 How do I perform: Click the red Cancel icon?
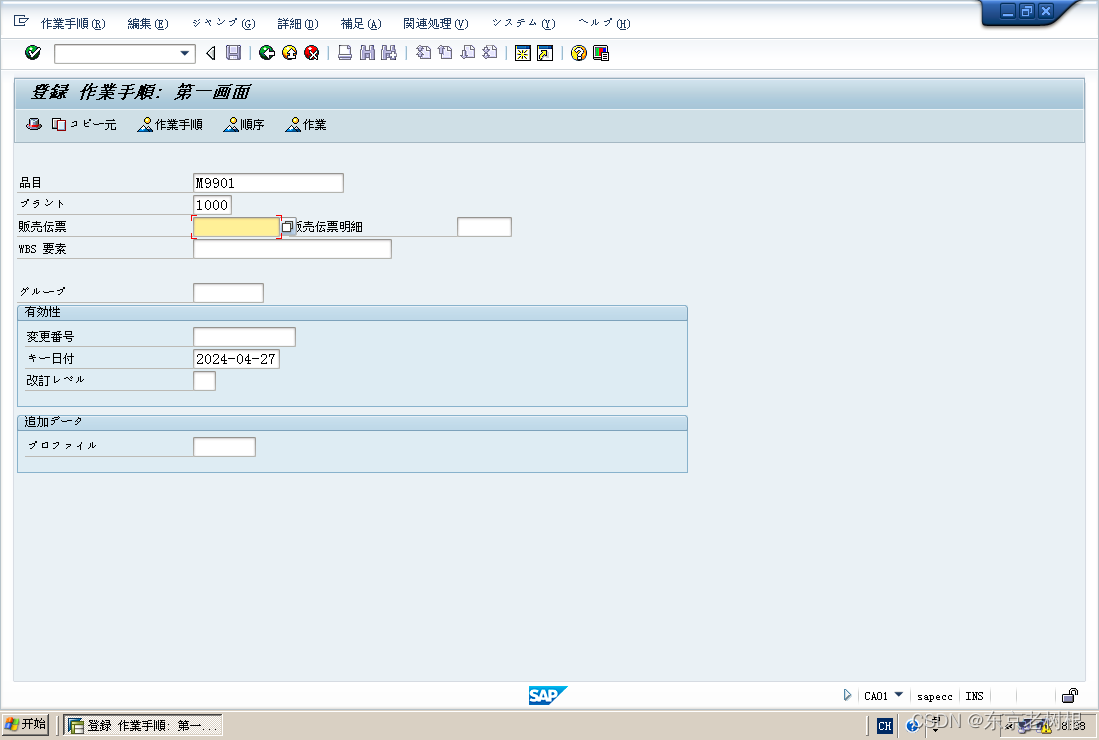pos(310,53)
